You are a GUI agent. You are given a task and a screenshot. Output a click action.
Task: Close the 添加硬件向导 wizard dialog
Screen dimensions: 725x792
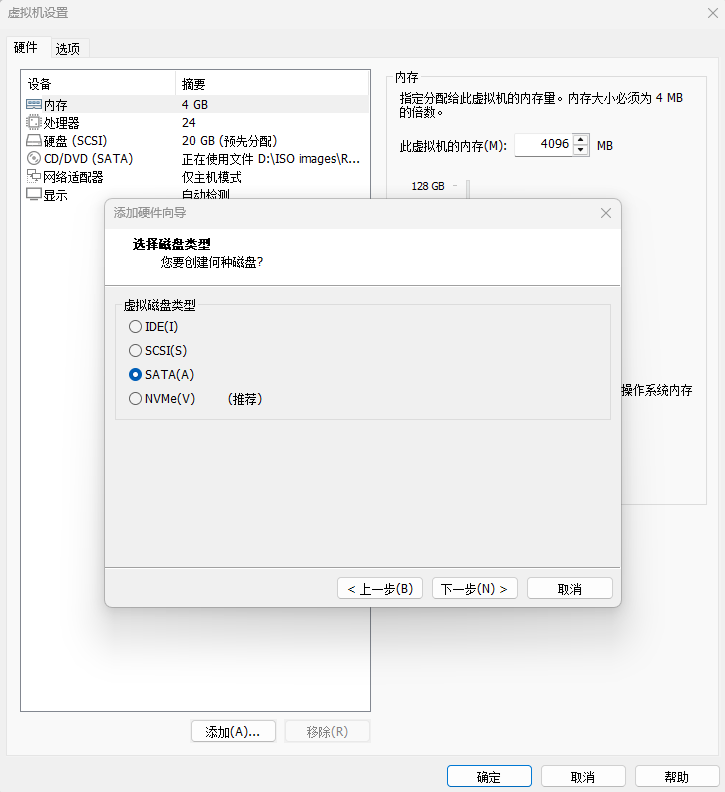(x=605, y=213)
